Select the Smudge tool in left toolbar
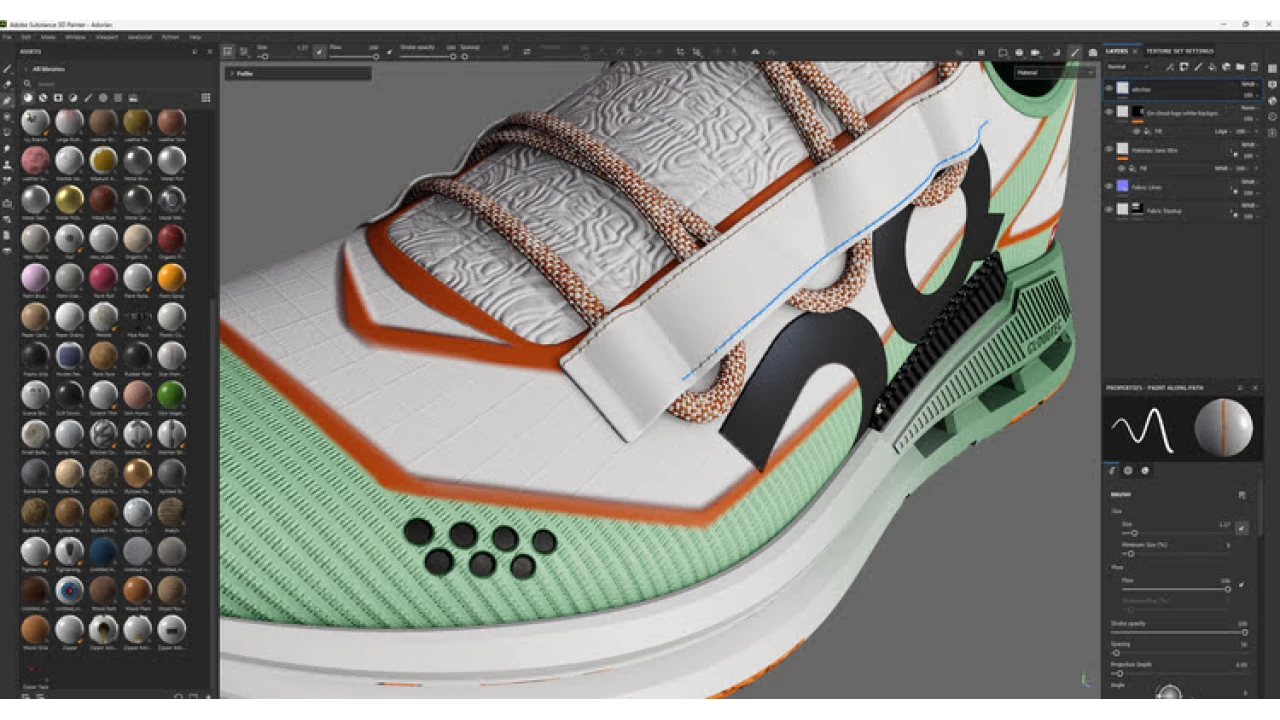 click(7, 149)
